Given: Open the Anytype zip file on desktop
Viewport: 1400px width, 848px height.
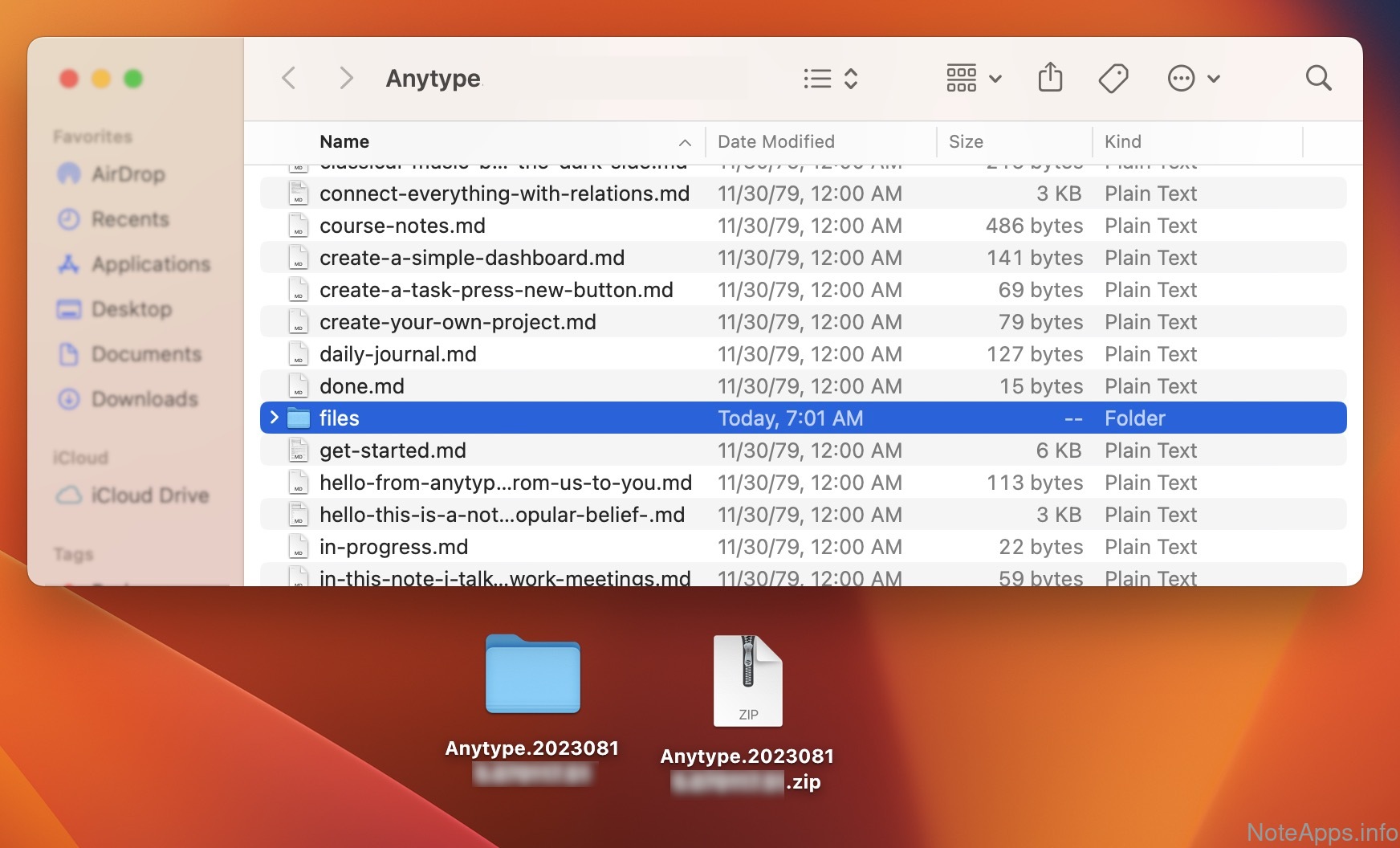Looking at the screenshot, I should 747,681.
